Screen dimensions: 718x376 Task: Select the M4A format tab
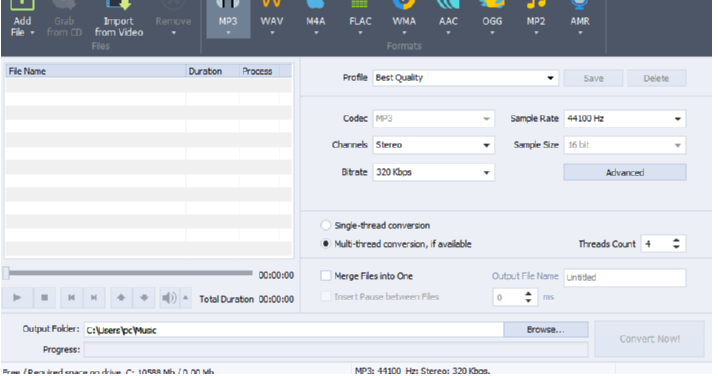coord(315,19)
